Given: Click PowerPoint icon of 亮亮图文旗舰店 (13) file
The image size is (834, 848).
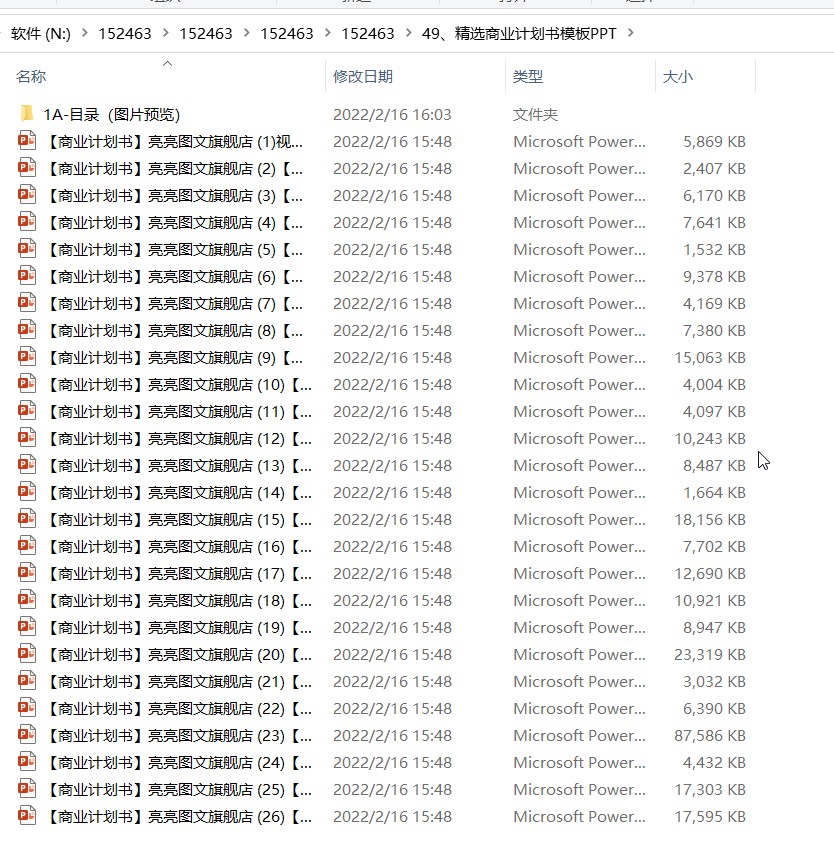Looking at the screenshot, I should [27, 465].
